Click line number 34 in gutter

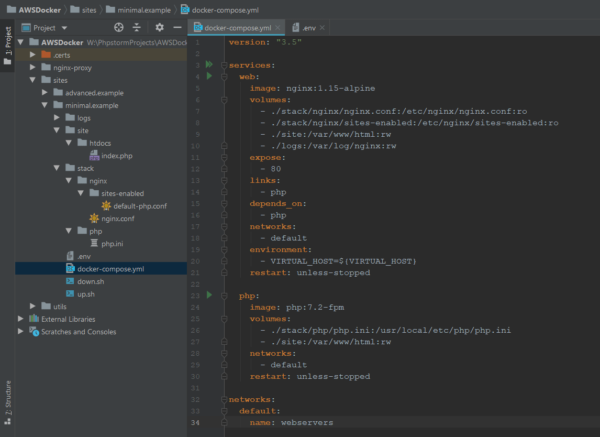coord(195,422)
